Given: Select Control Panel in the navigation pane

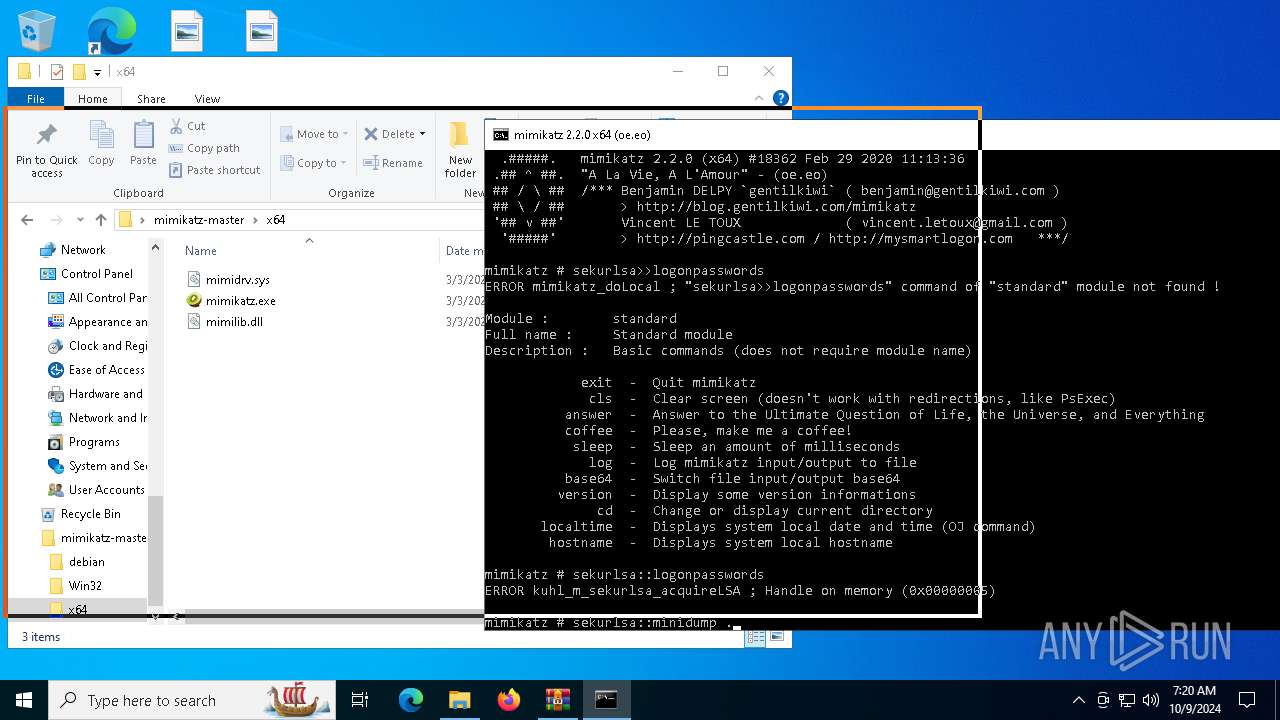Looking at the screenshot, I should click(x=96, y=274).
